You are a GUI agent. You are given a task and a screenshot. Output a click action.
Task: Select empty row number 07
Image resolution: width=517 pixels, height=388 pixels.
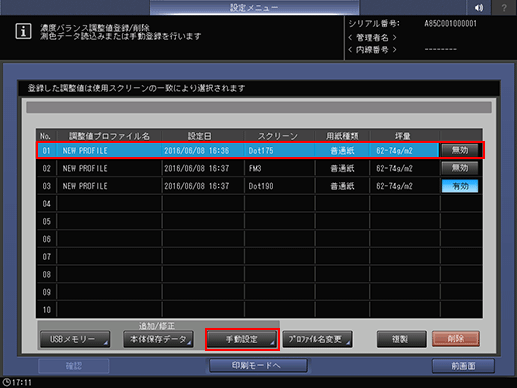[x=259, y=257]
